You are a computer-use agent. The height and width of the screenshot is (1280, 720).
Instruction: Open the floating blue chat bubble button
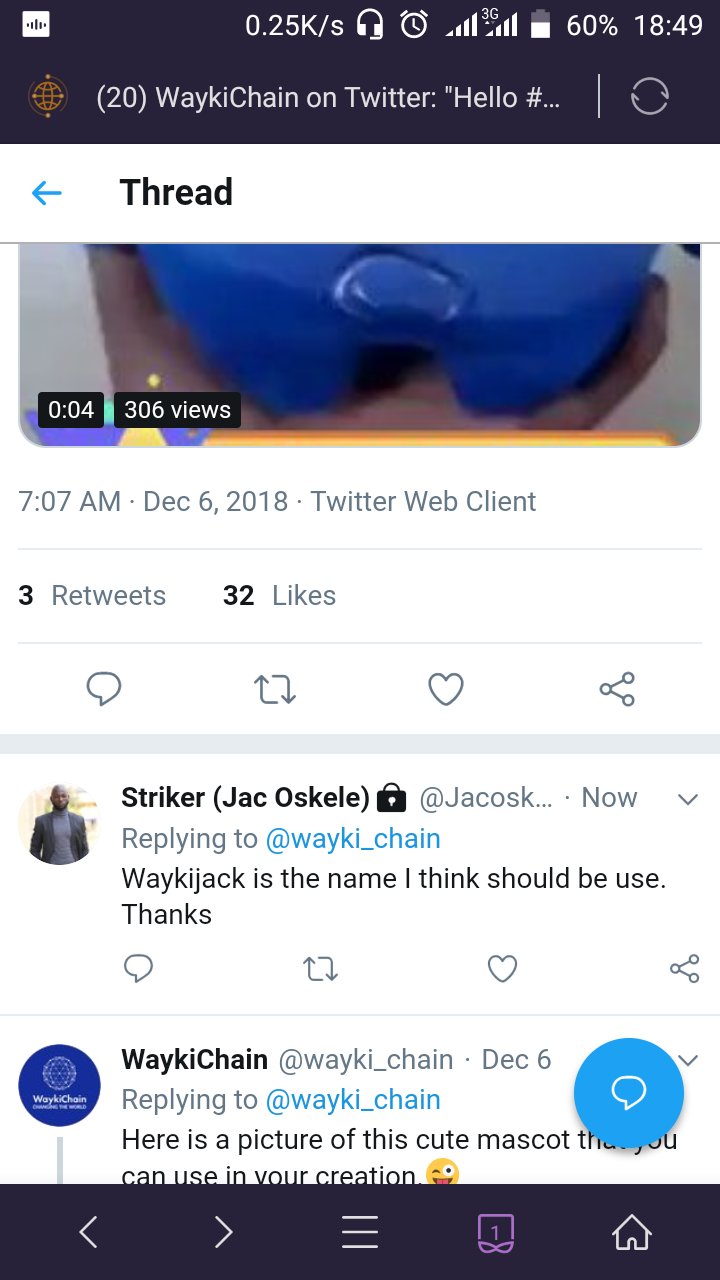click(x=628, y=1093)
